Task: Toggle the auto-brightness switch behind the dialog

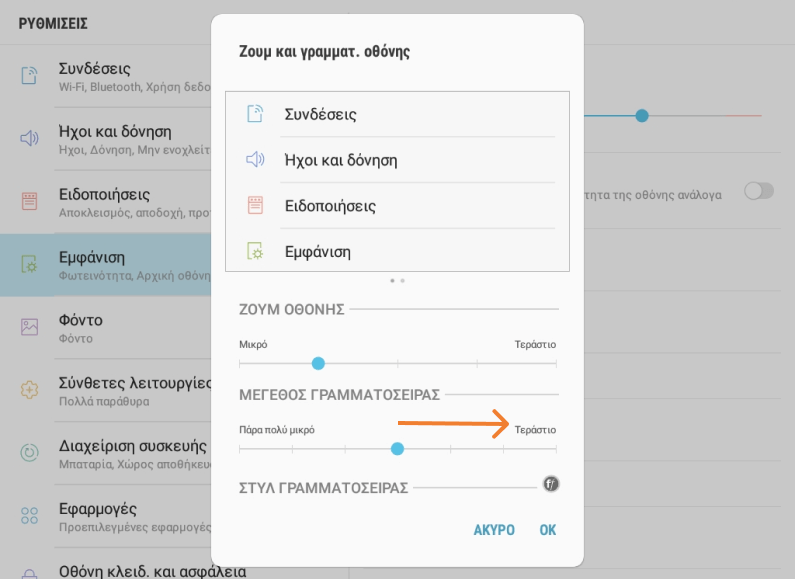Action: [759, 191]
